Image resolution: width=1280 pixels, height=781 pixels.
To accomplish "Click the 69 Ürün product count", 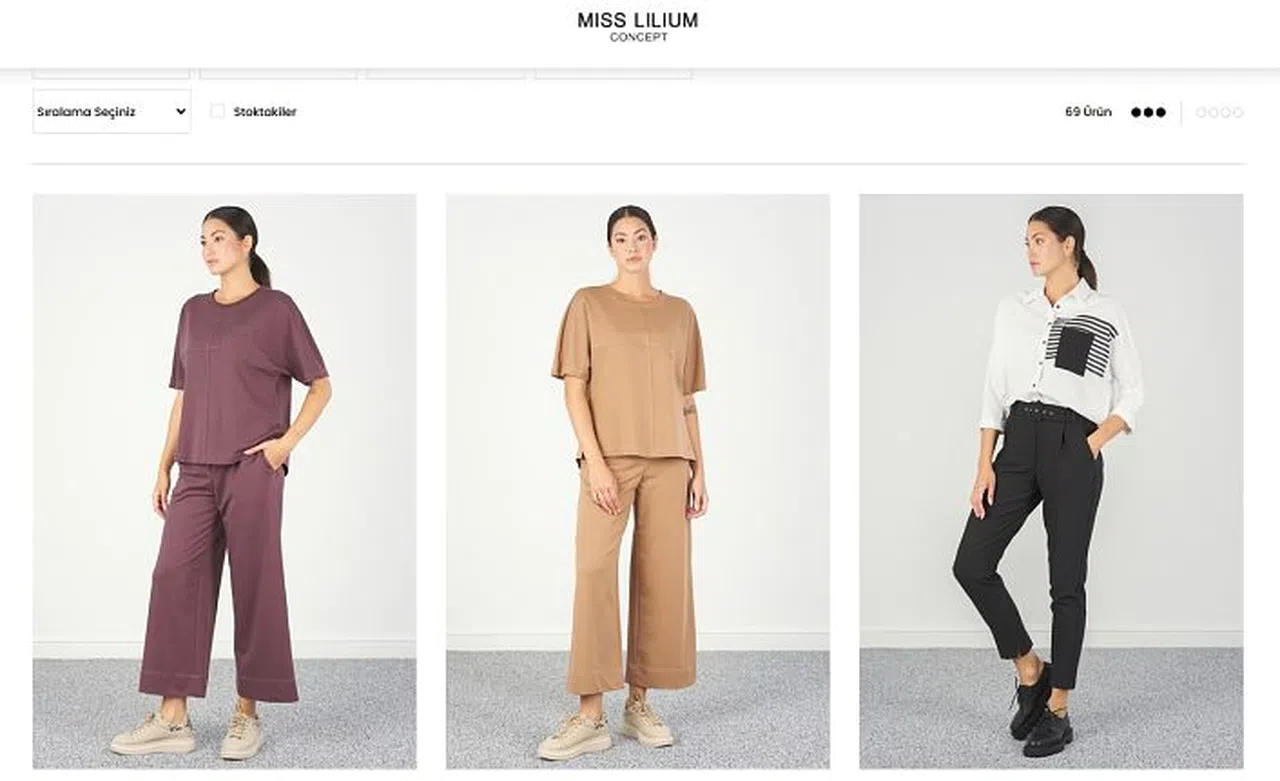I will pos(1088,112).
